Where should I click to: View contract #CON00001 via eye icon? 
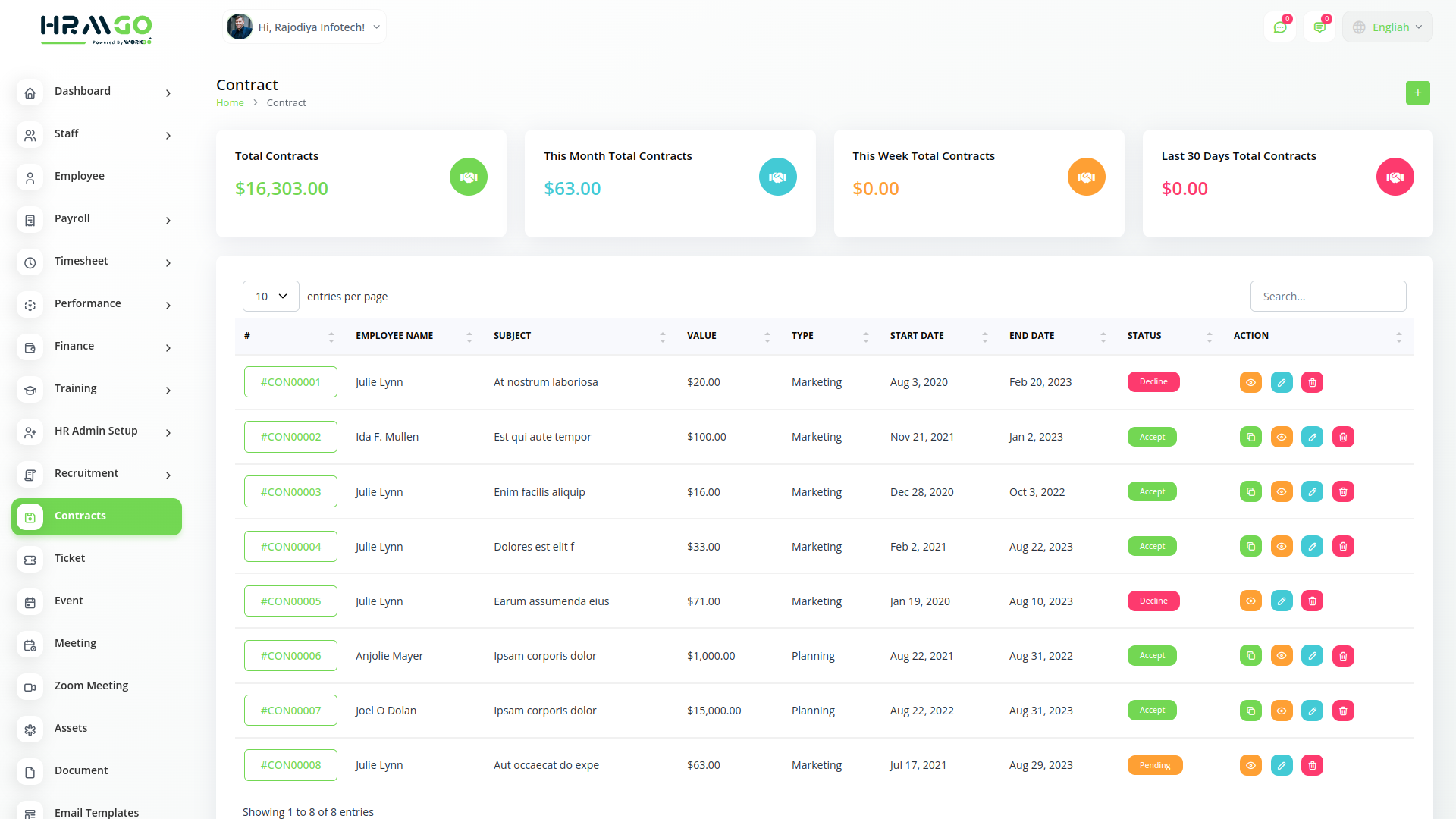coord(1250,382)
